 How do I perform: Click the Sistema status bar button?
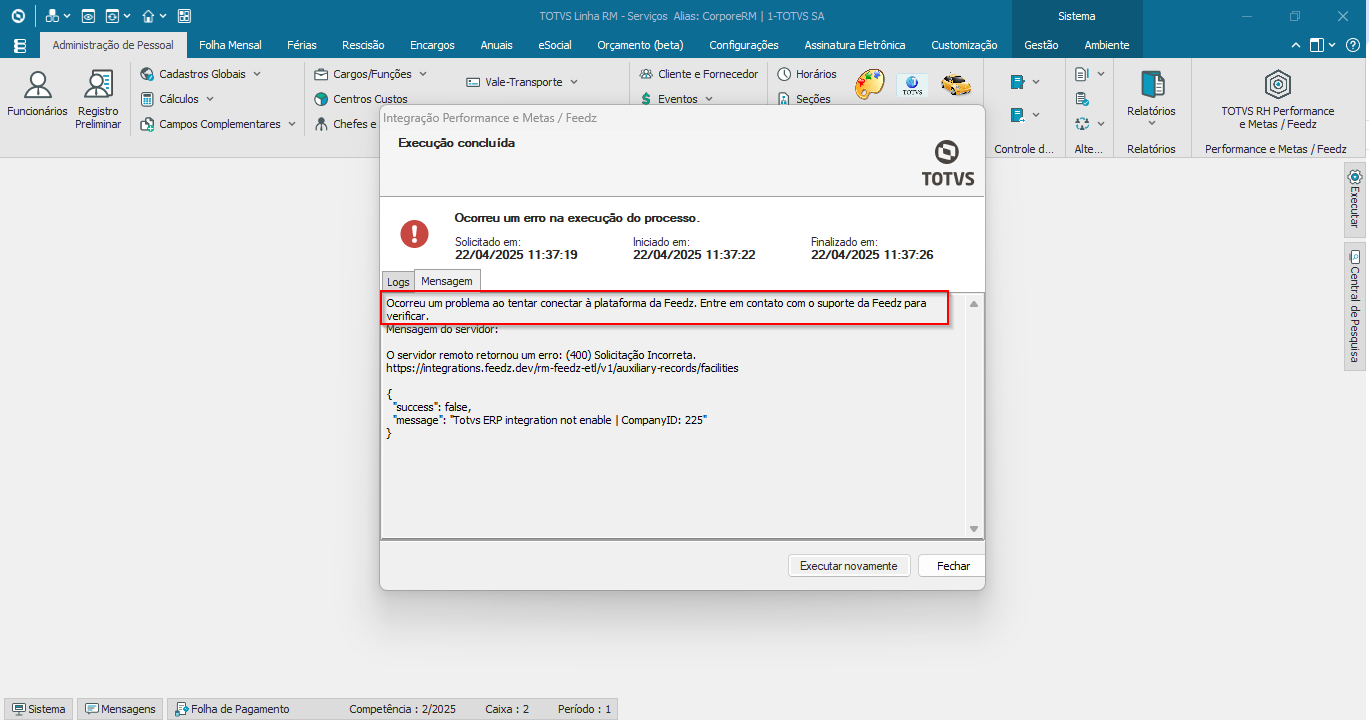click(38, 709)
